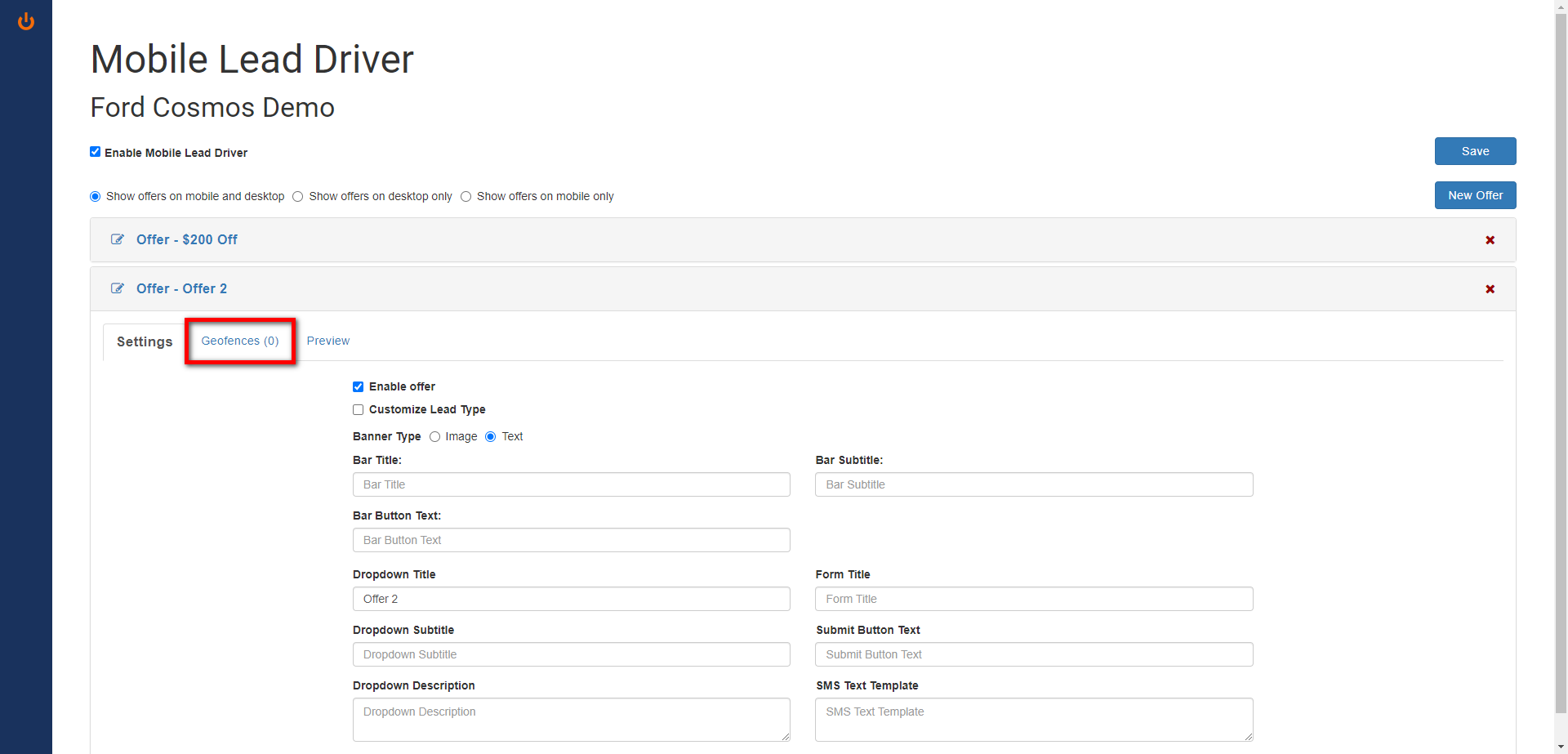Focus the SMS Text Template textarea

click(1033, 719)
